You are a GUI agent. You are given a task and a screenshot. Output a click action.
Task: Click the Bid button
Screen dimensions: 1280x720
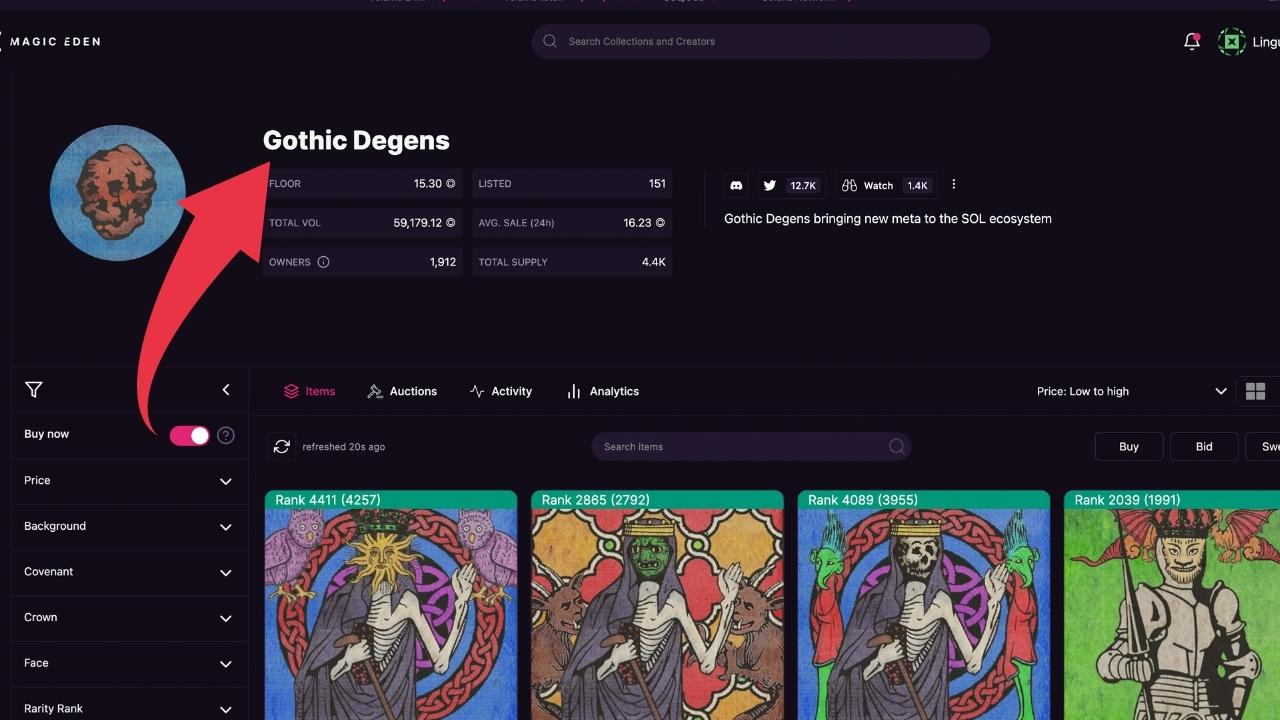point(1203,447)
